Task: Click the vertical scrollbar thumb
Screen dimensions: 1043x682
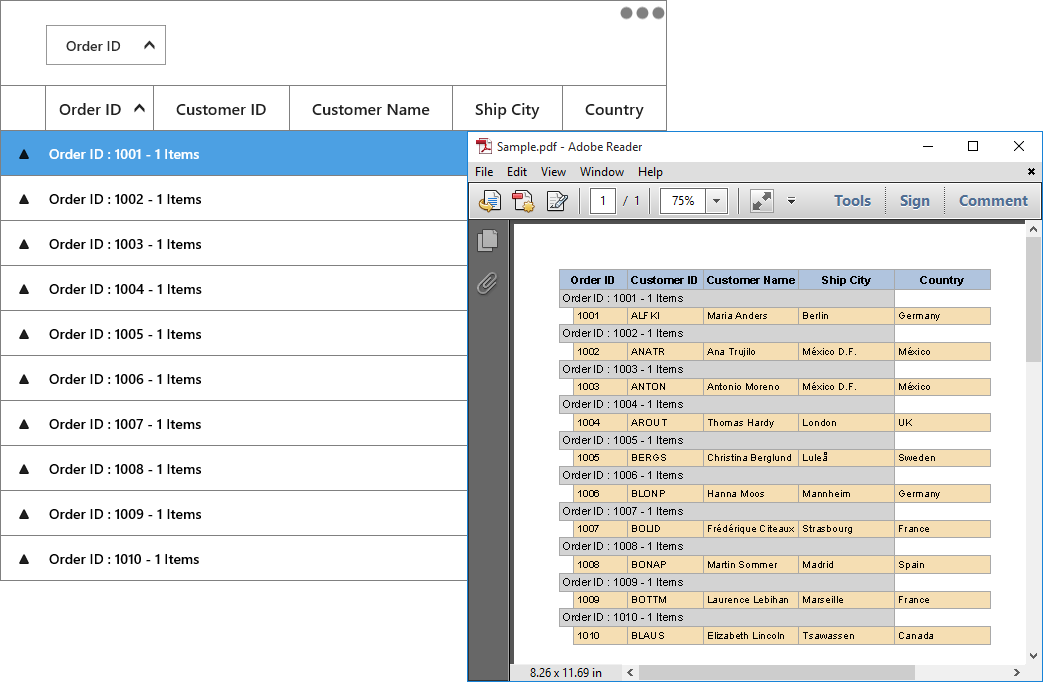Action: pos(1033,299)
